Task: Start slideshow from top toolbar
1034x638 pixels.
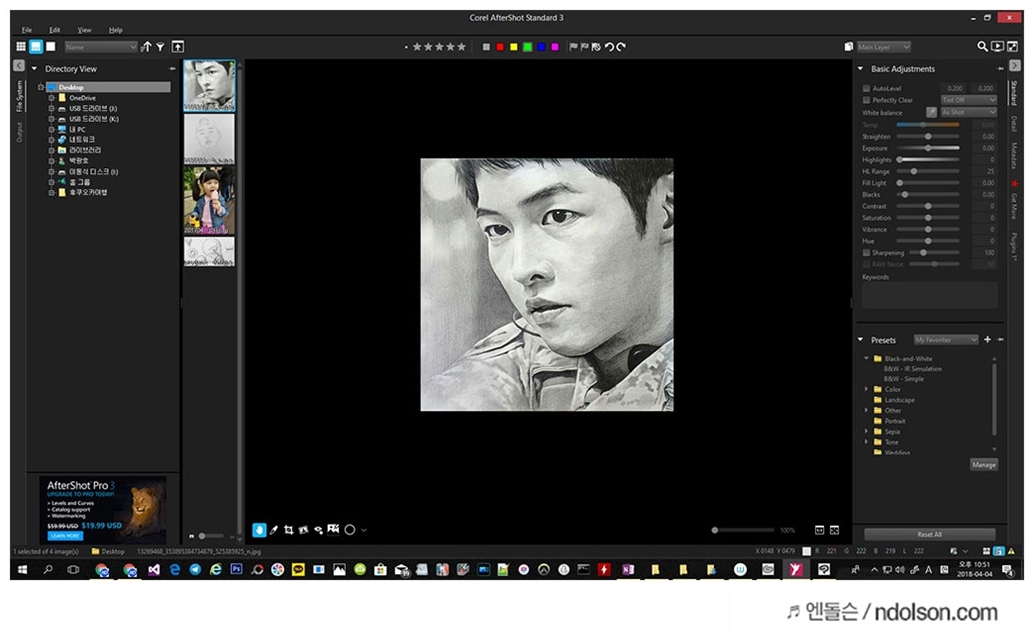Action: pyautogui.click(x=997, y=46)
